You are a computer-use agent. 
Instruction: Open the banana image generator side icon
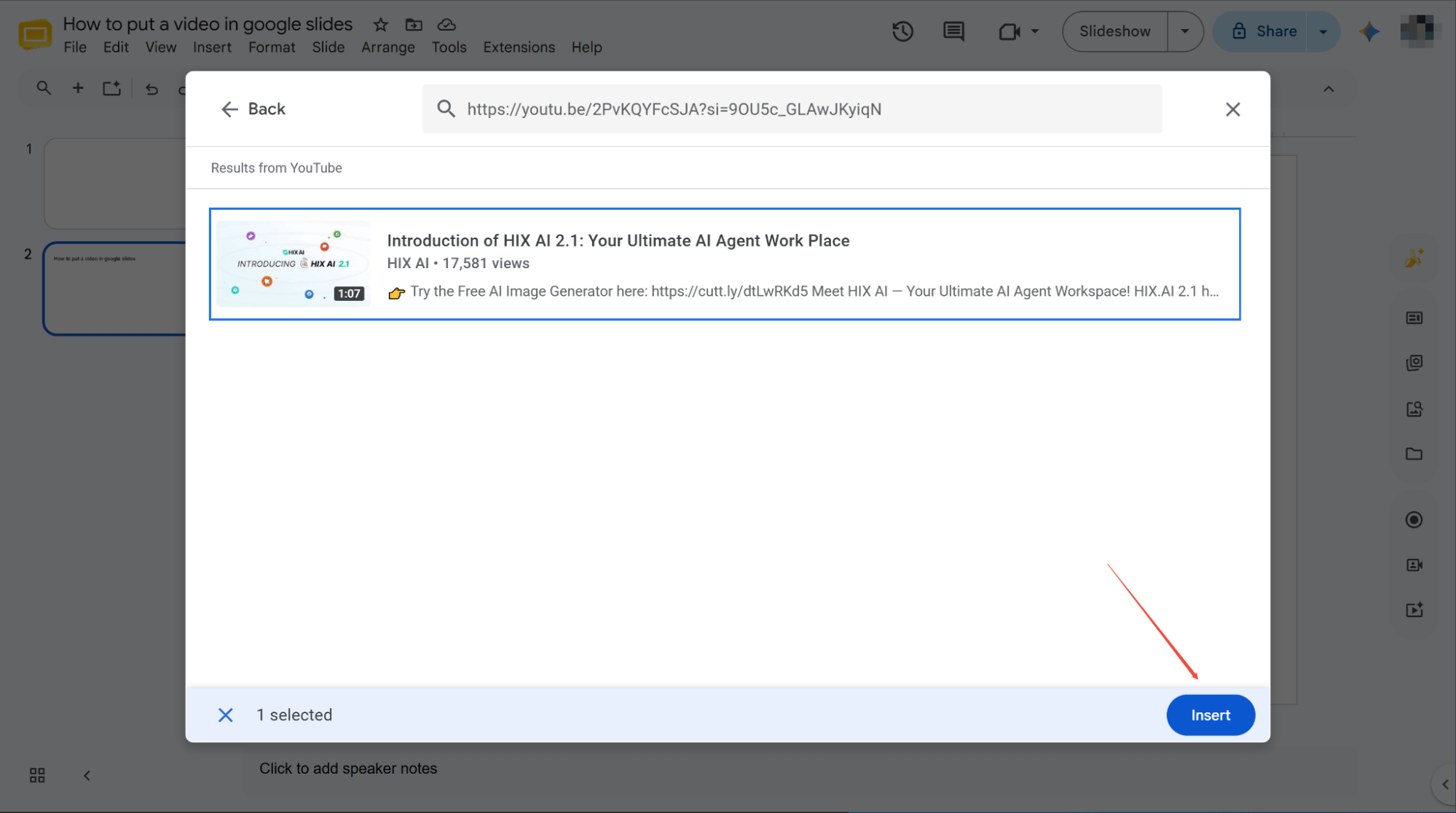click(x=1414, y=258)
